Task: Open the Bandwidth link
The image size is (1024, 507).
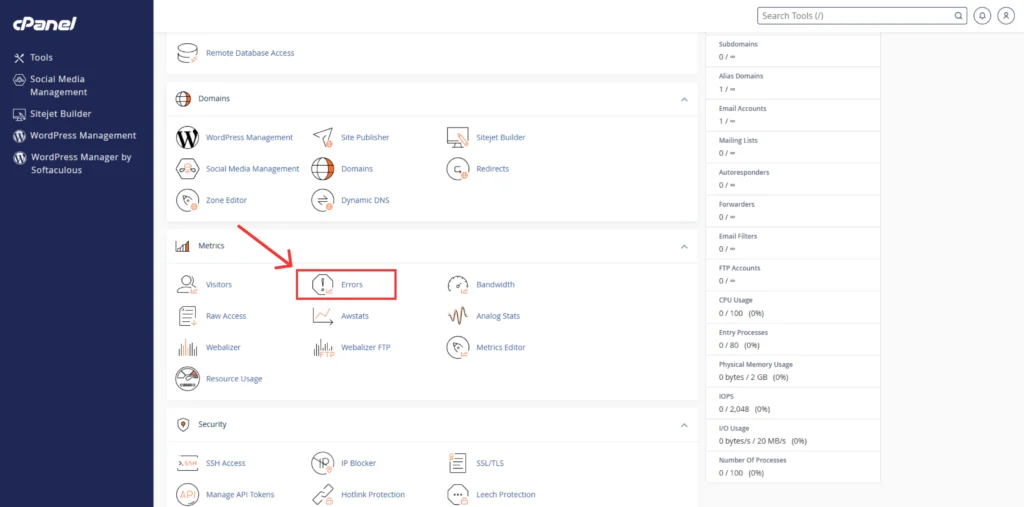Action: (495, 285)
